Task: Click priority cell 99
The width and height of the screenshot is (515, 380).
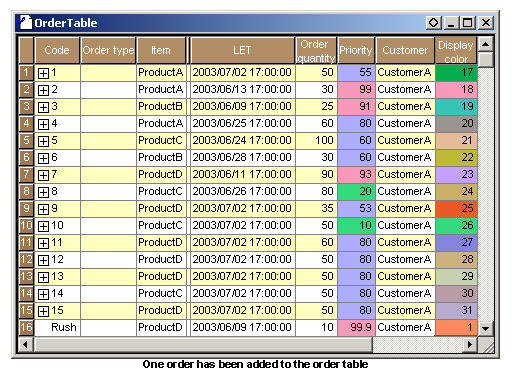Action: (x=356, y=89)
